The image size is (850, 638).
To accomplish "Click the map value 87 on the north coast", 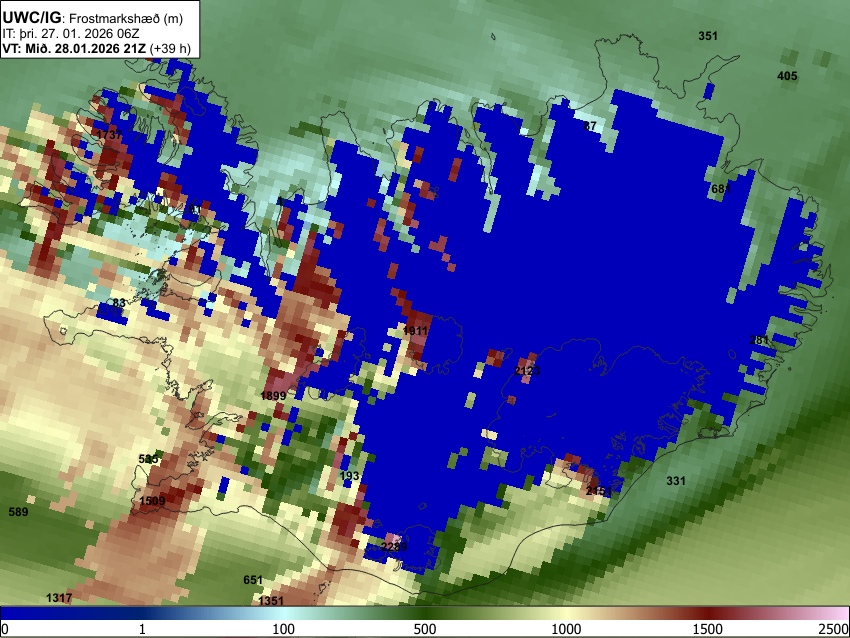I will (590, 126).
